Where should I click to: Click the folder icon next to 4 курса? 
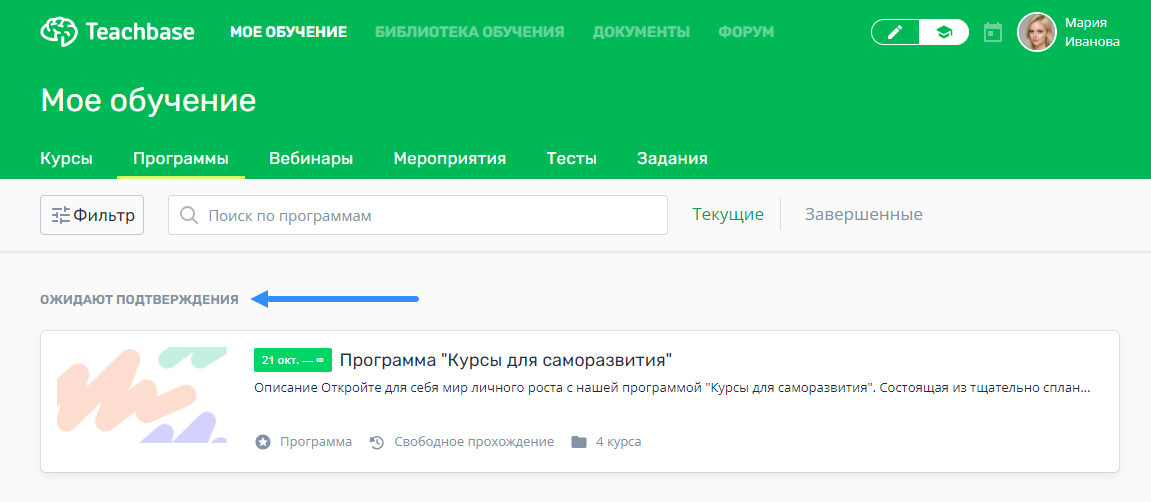point(579,442)
